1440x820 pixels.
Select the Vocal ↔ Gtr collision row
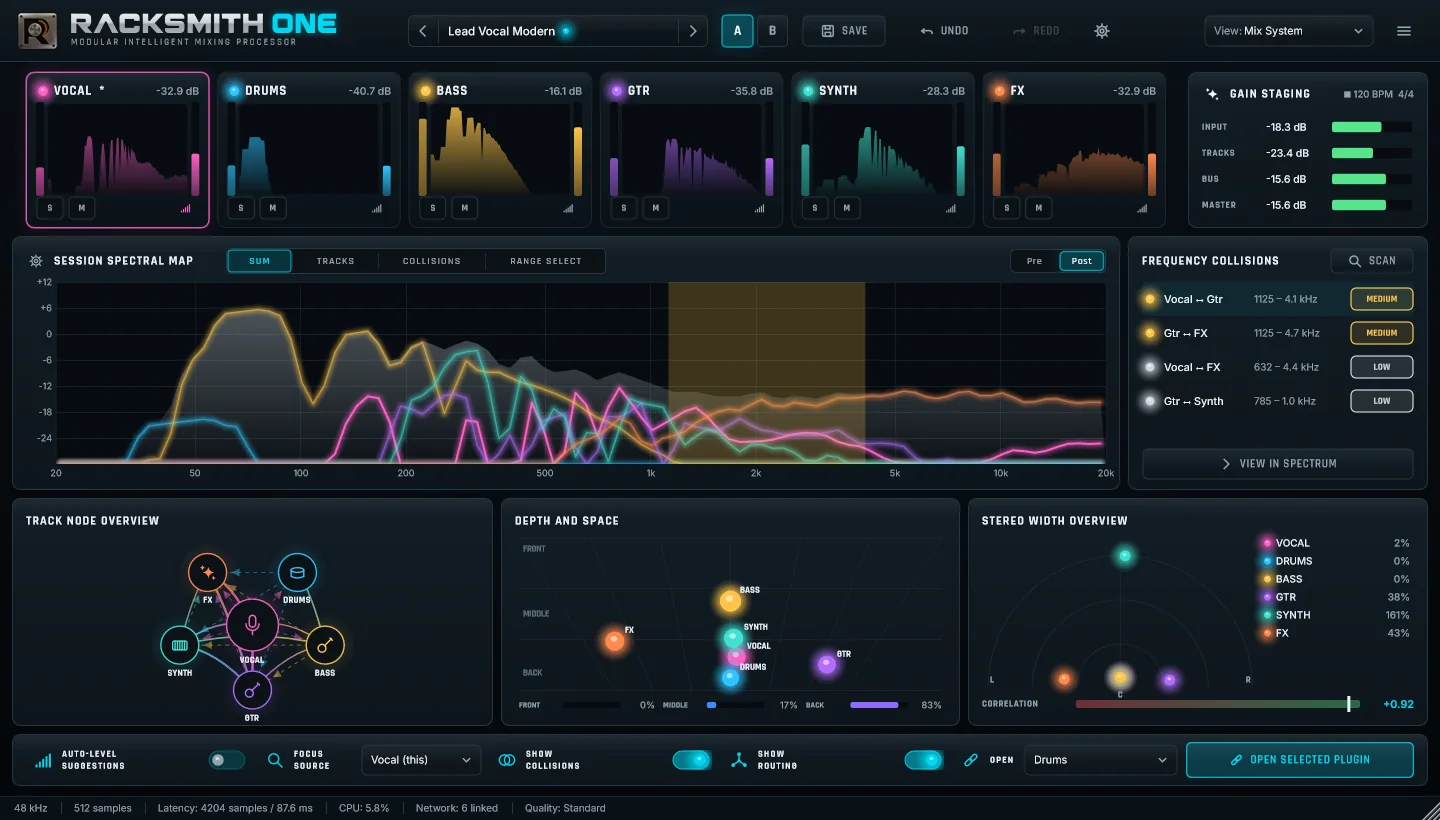click(x=1277, y=299)
